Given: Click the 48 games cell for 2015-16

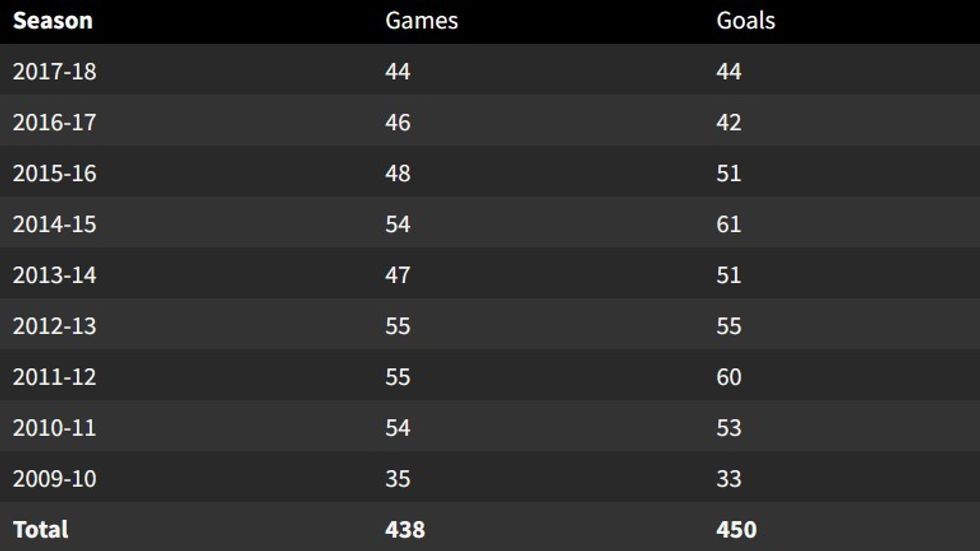Looking at the screenshot, I should [x=398, y=174].
